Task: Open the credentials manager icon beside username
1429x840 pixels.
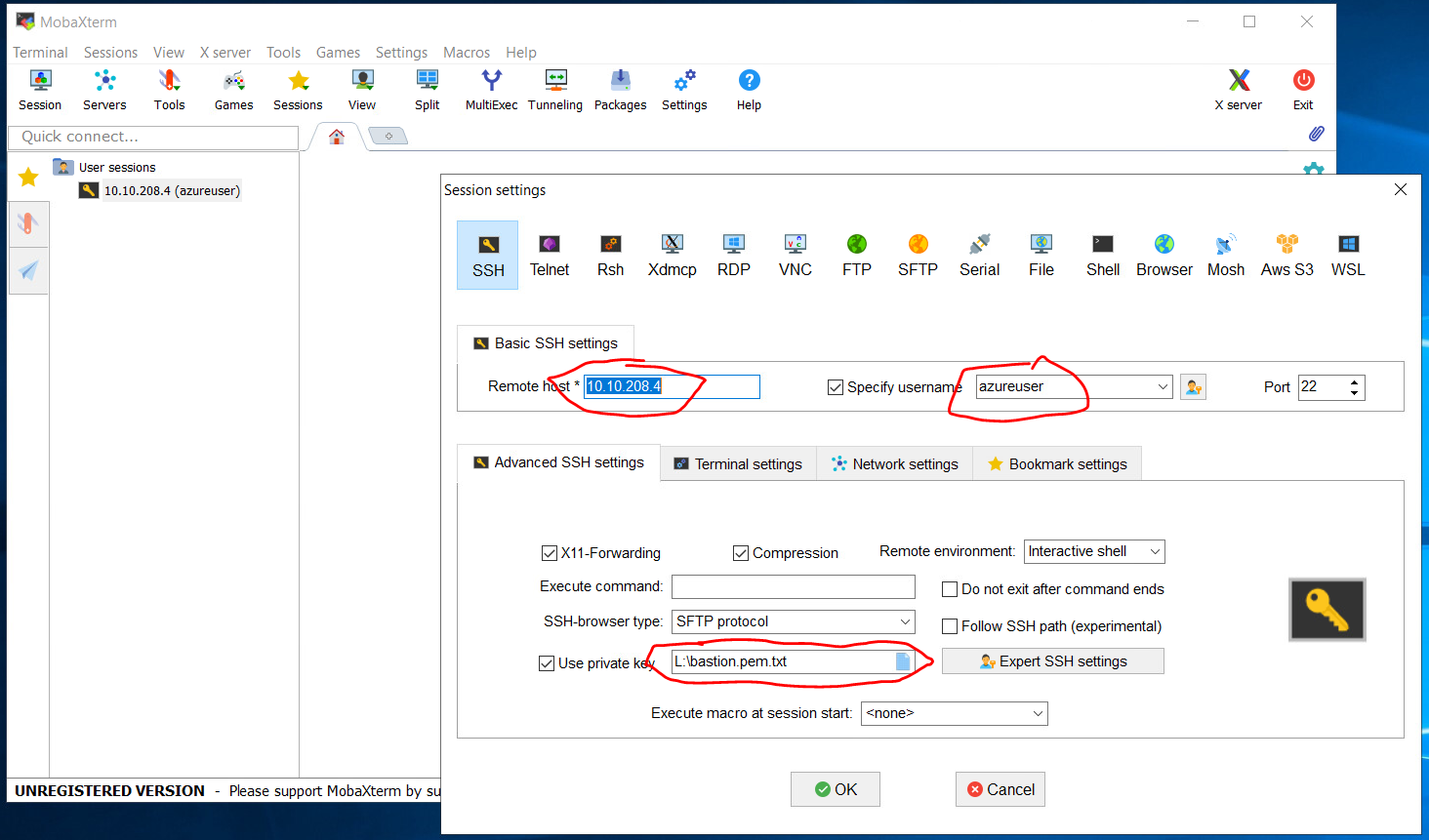Action: (x=1193, y=387)
